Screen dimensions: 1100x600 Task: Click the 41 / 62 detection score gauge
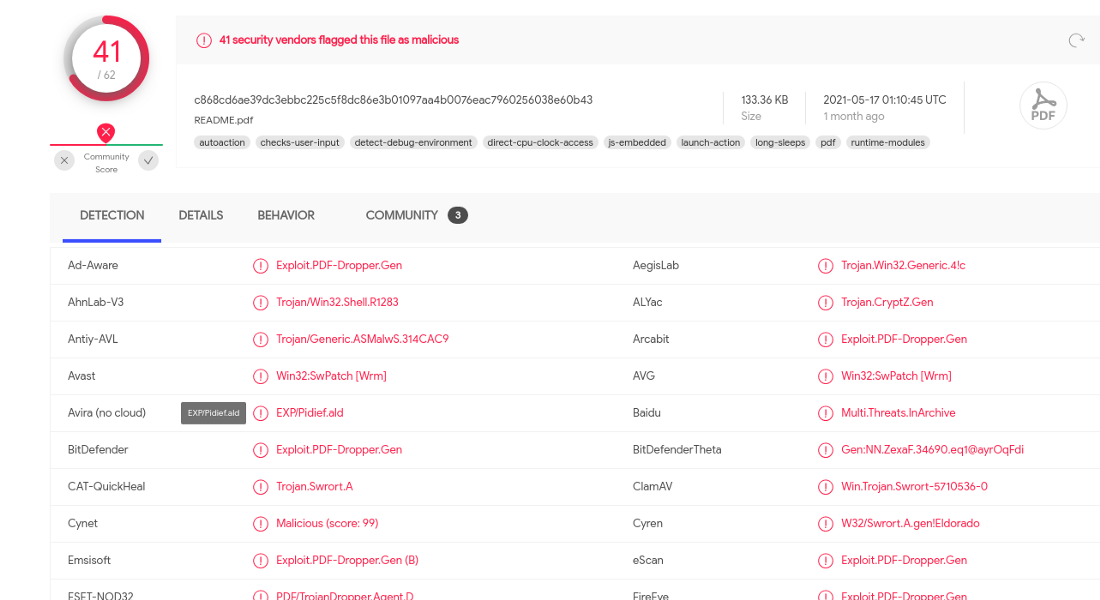click(106, 59)
